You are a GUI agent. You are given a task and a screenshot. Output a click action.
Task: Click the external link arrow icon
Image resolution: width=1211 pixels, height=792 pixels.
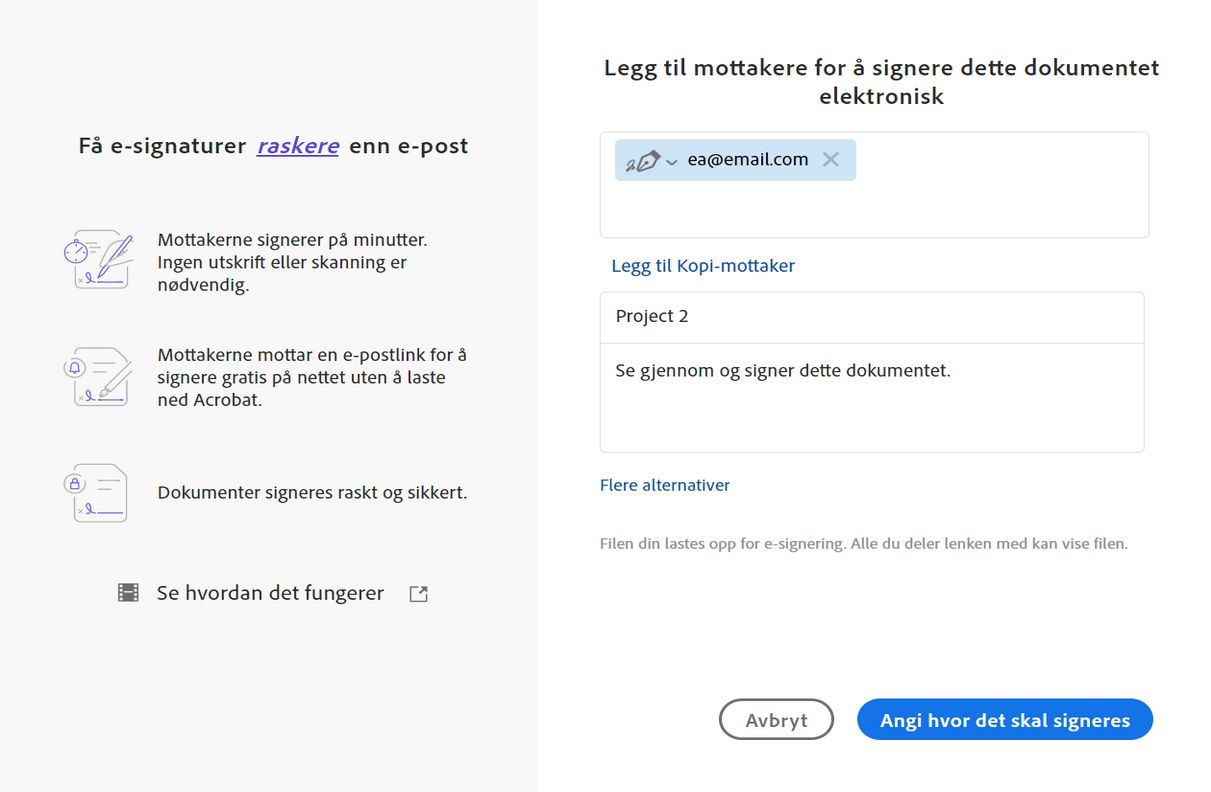pyautogui.click(x=419, y=594)
